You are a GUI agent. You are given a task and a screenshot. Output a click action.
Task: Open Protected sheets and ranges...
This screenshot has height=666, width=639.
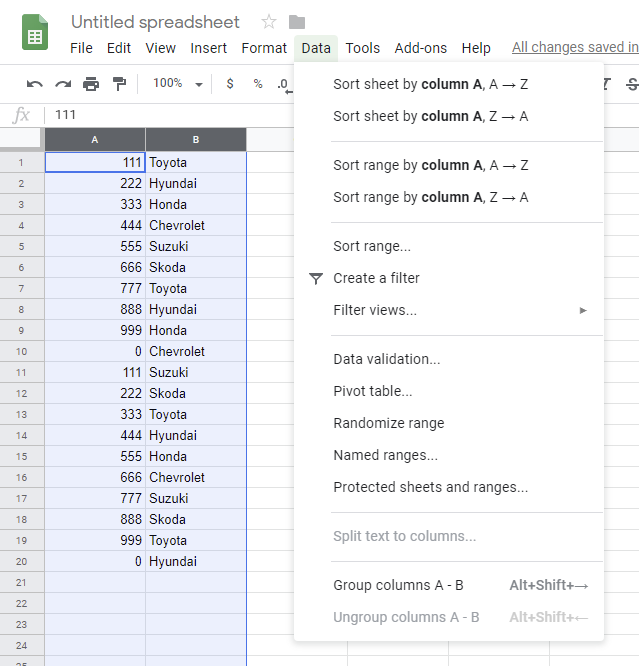[x=449, y=487]
